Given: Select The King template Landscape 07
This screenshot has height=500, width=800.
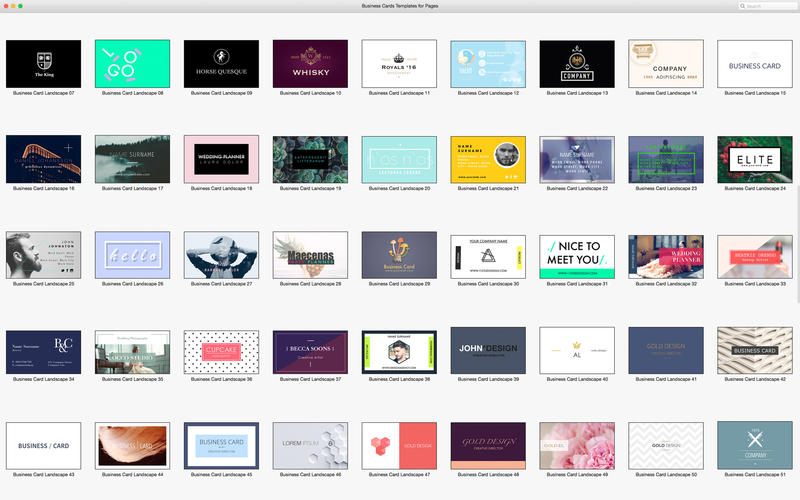Looking at the screenshot, I should click(43, 64).
